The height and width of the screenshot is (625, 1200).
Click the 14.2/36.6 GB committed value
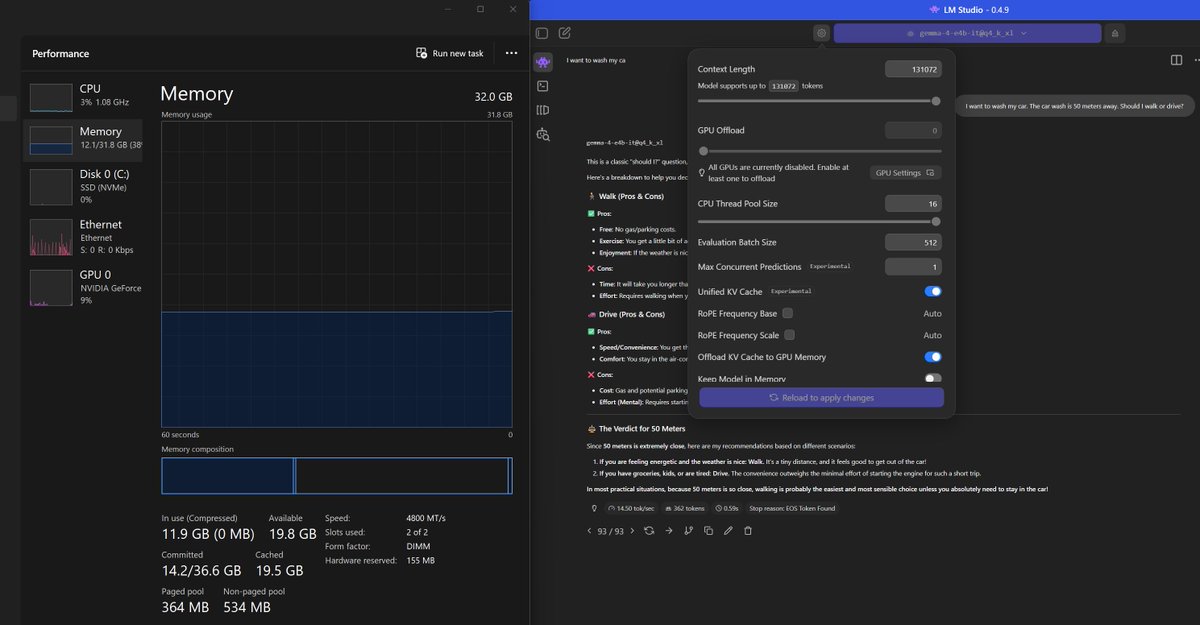201,571
